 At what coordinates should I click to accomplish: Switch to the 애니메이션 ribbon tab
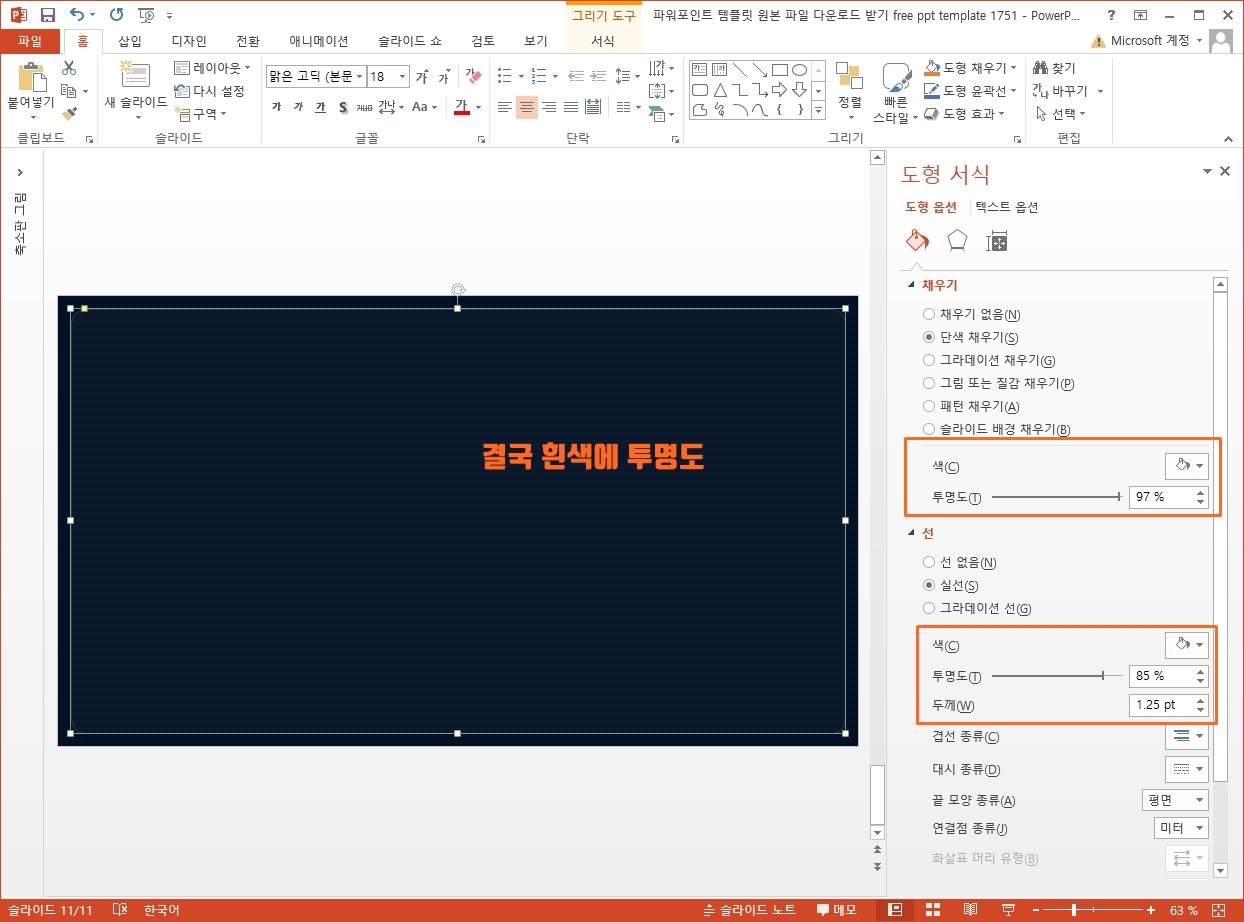pyautogui.click(x=319, y=41)
